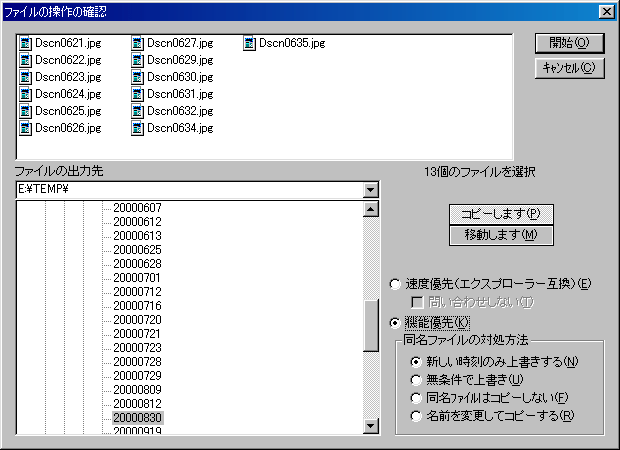The height and width of the screenshot is (450, 620).
Task: Select folder 20000716 in the tree
Action: 137,306
